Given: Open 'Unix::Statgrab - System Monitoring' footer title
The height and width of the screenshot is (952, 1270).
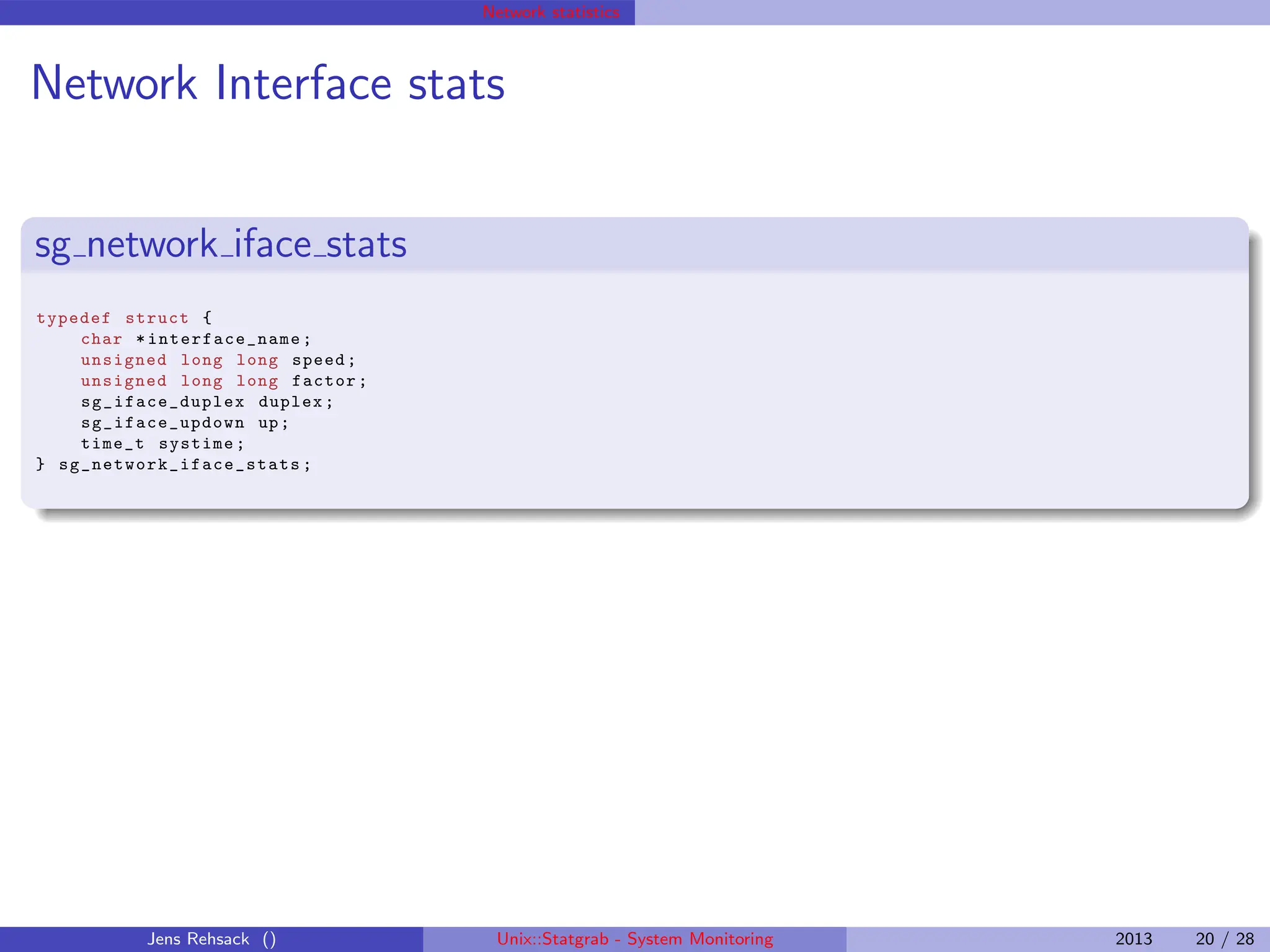Looking at the screenshot, I should point(635,939).
